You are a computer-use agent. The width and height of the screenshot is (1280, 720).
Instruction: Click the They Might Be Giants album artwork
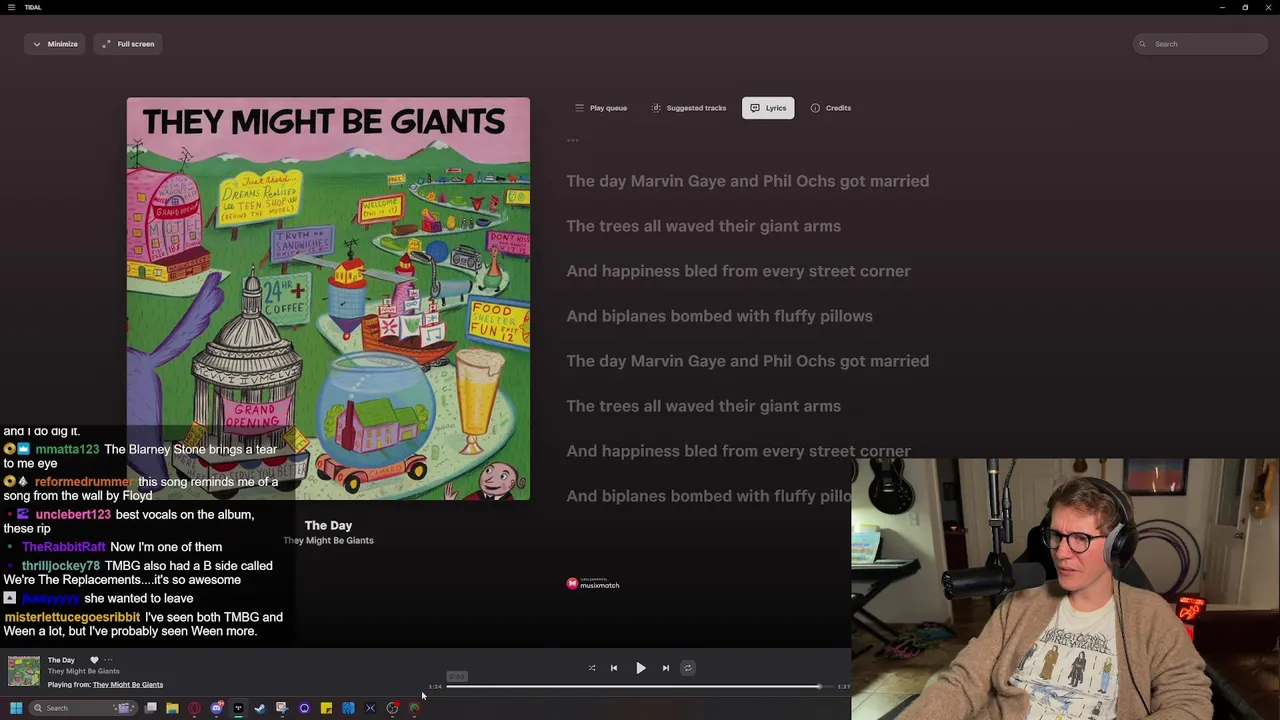pyautogui.click(x=328, y=298)
